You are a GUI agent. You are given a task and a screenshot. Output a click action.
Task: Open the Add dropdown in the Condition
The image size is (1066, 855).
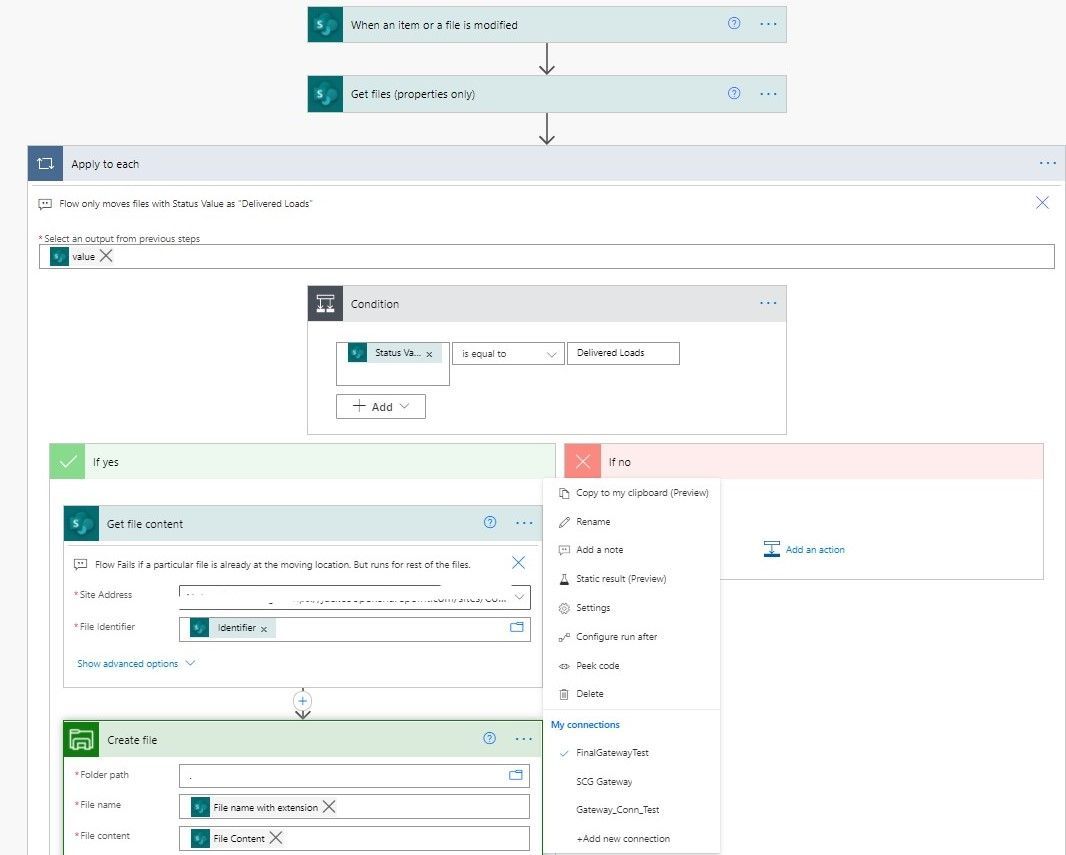tap(380, 406)
